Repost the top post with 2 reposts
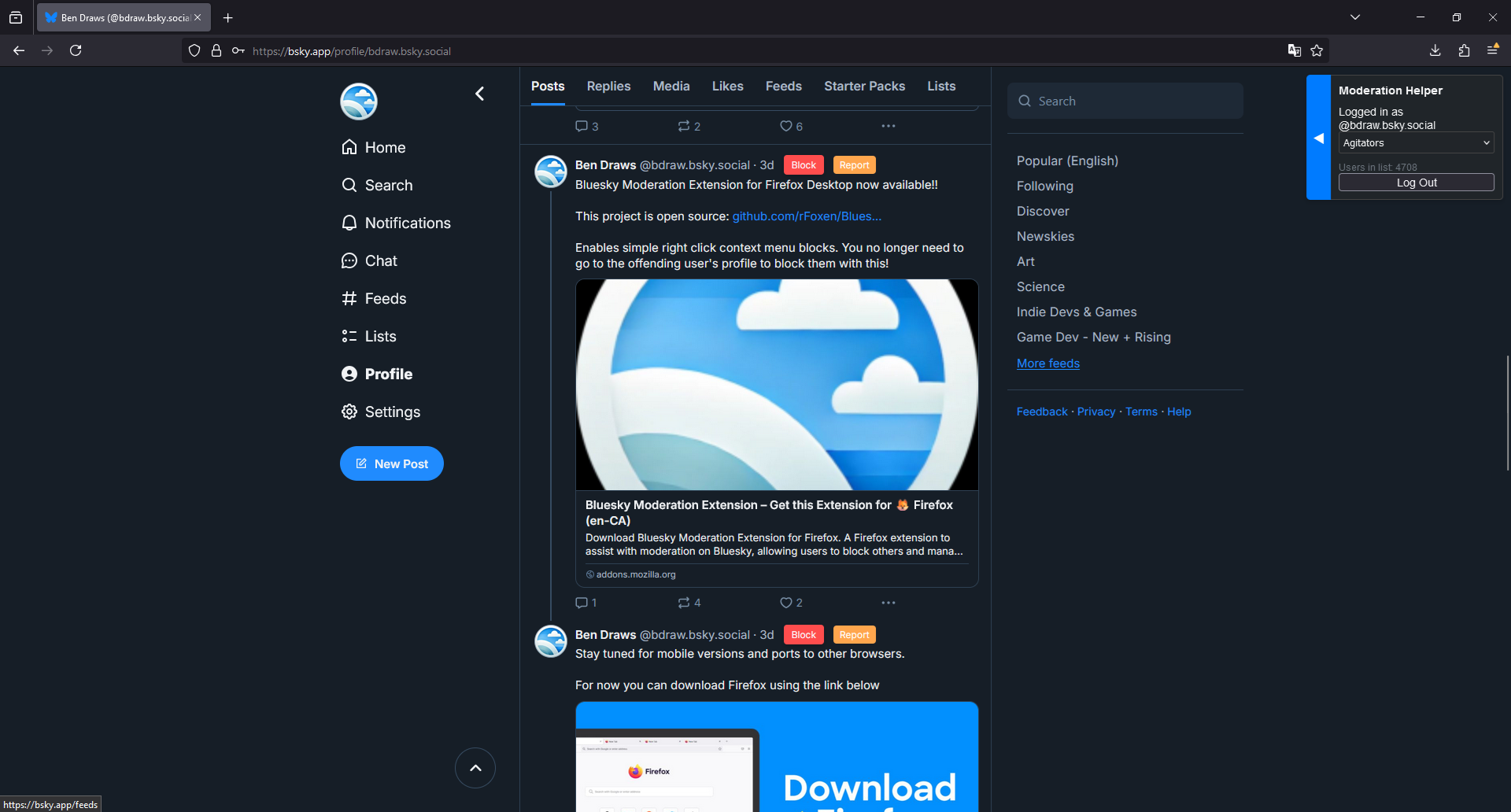The image size is (1511, 812). pyautogui.click(x=689, y=126)
